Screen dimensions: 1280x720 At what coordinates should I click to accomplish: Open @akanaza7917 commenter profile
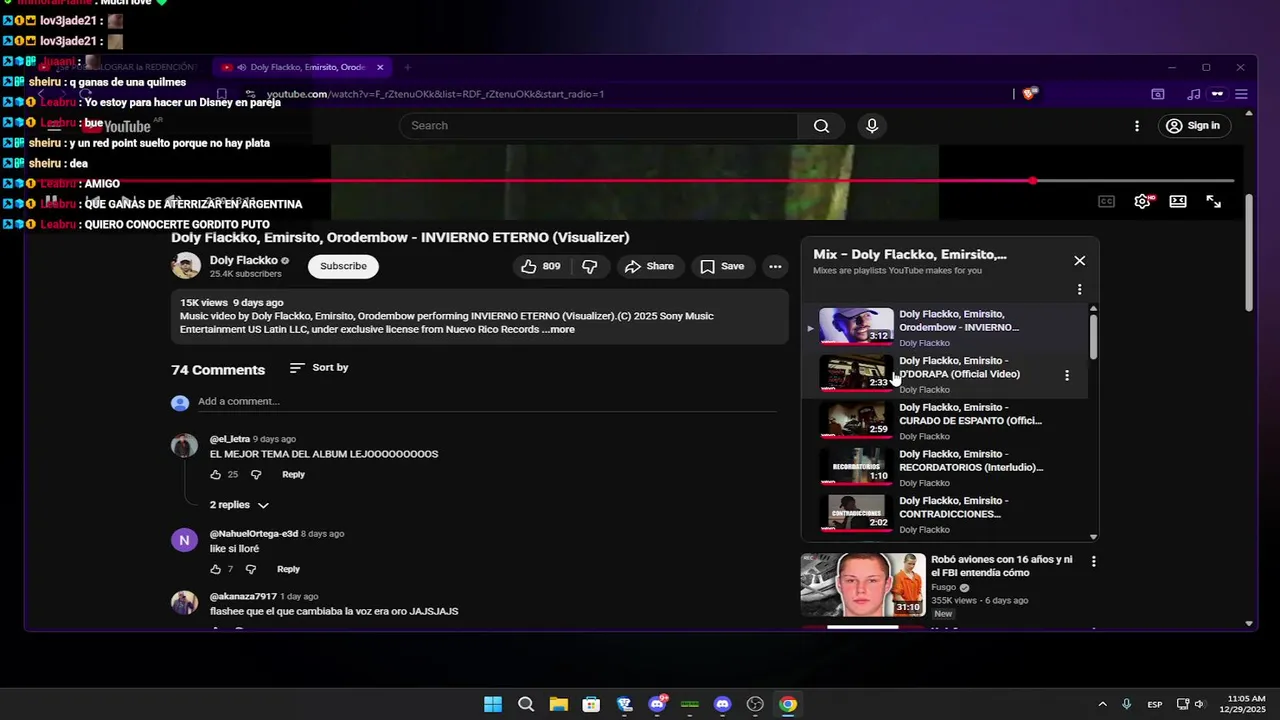(243, 596)
